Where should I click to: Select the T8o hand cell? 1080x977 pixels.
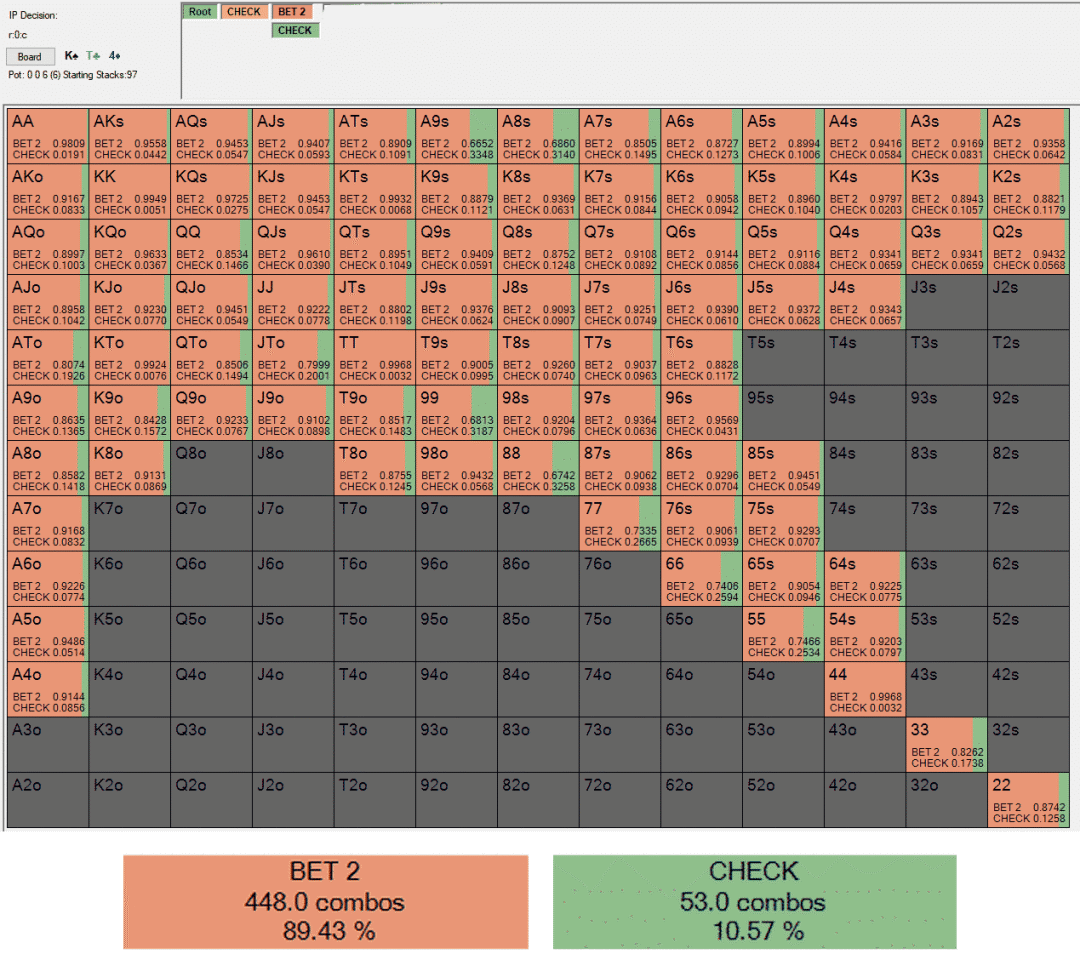point(374,468)
